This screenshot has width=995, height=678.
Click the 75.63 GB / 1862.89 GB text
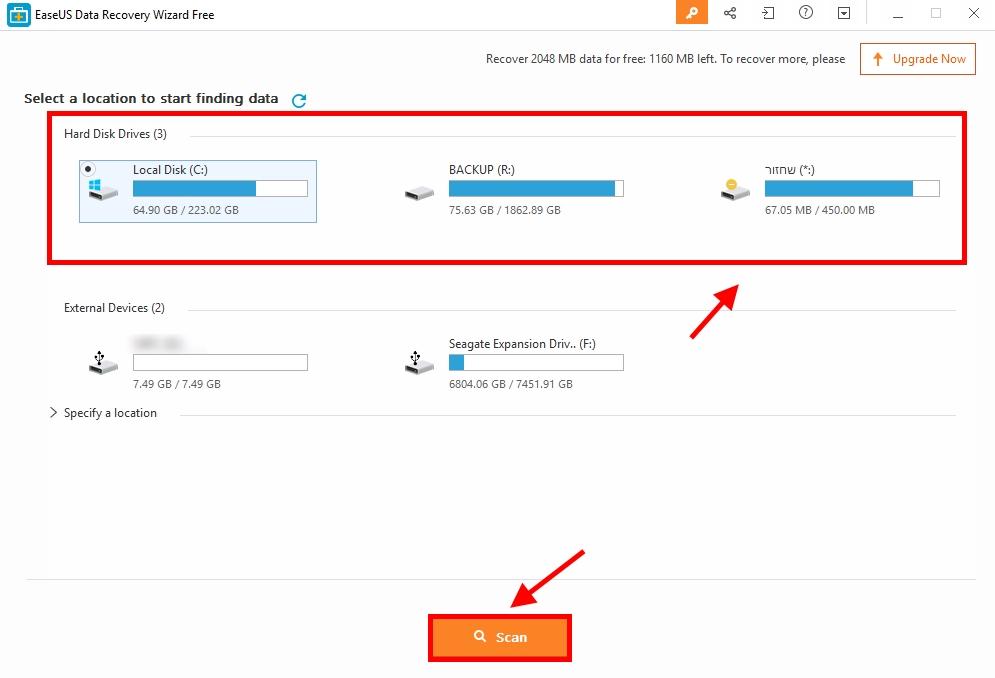coord(504,210)
